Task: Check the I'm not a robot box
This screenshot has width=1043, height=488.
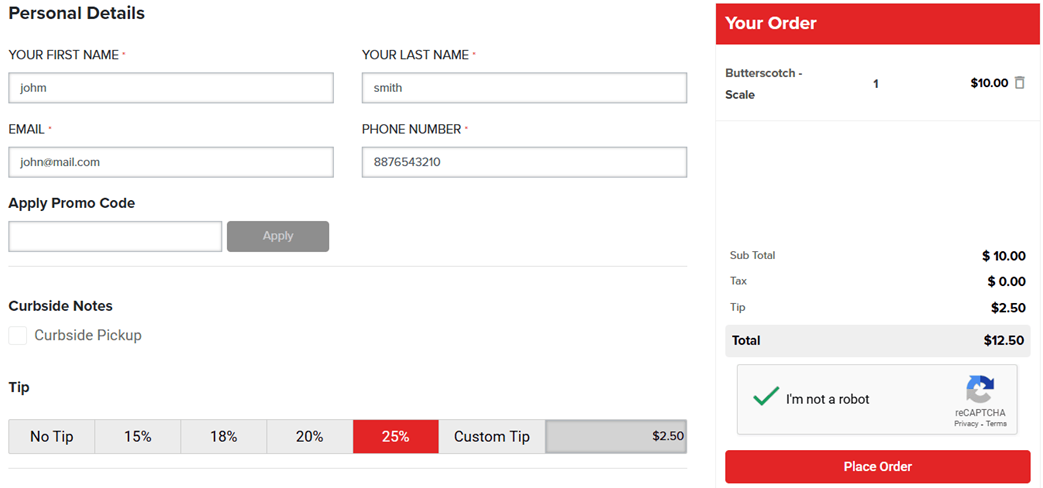Action: [766, 398]
